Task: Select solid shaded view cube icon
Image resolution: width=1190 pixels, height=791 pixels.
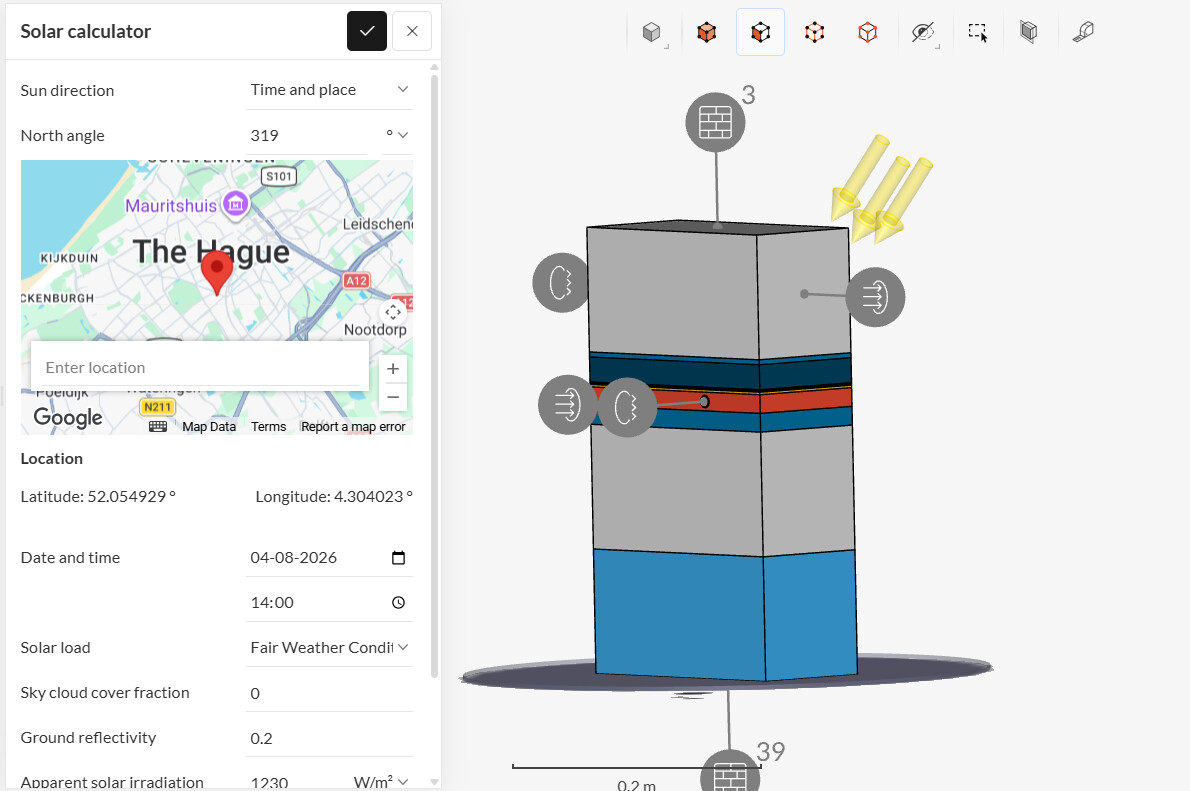Action: click(652, 32)
